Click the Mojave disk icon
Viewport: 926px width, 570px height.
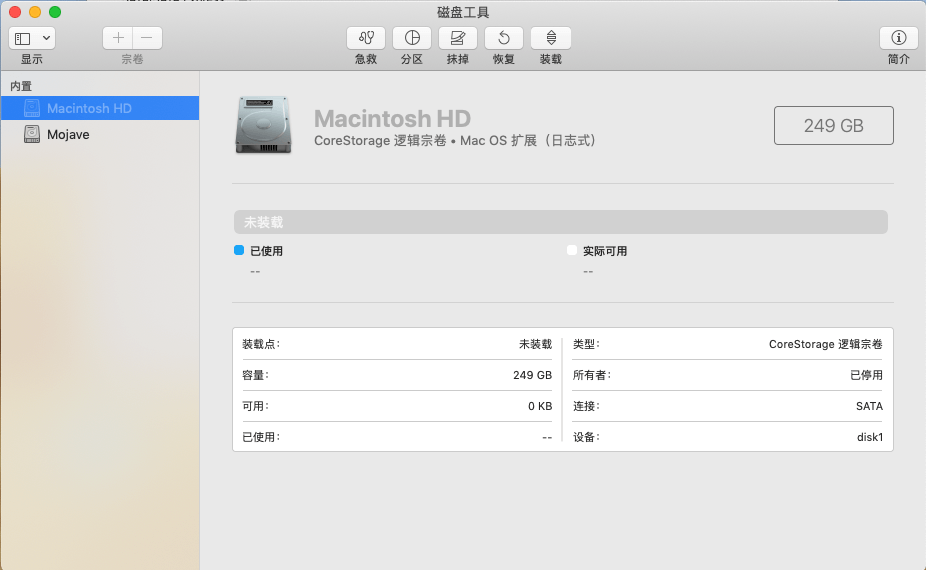tap(32, 134)
